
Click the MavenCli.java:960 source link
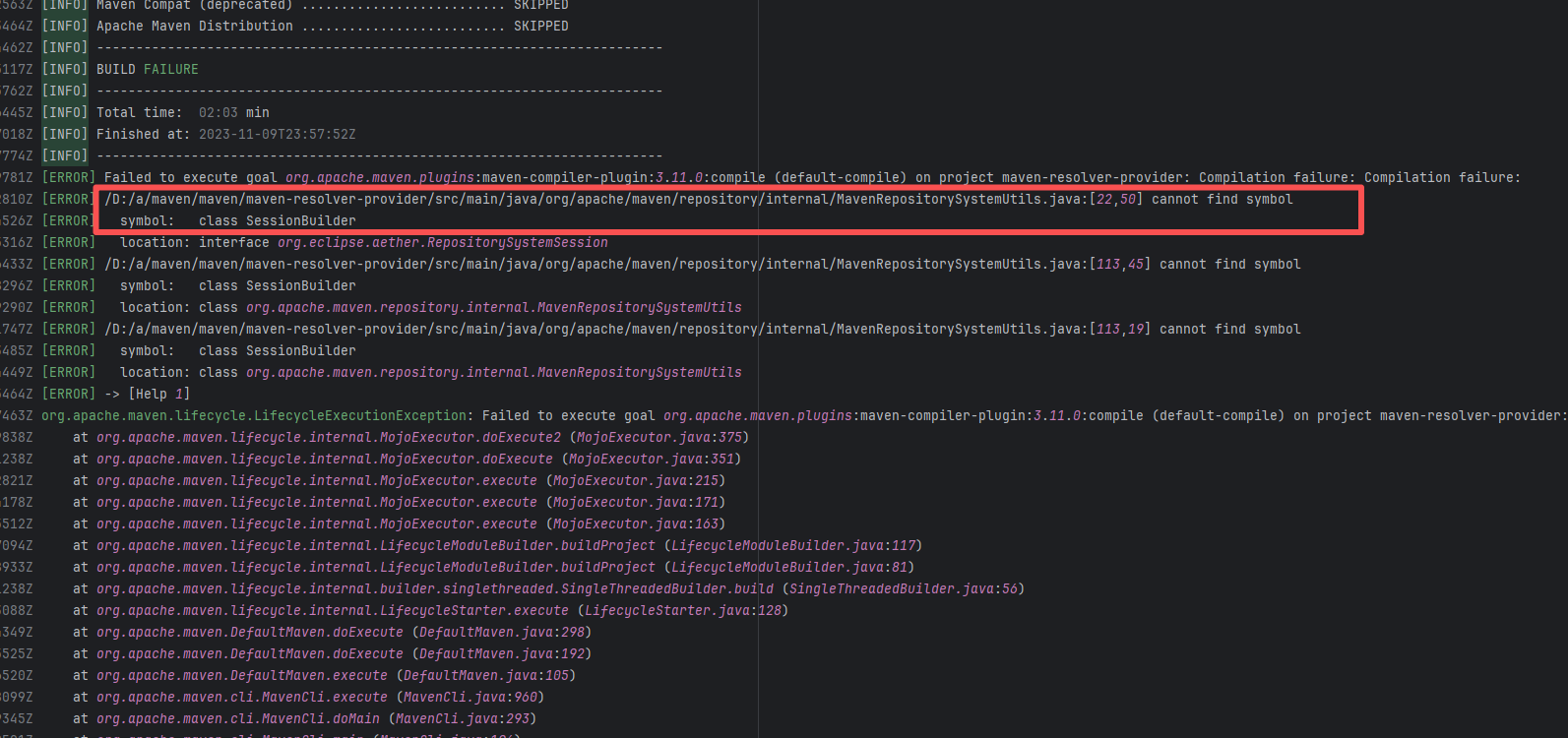click(472, 698)
